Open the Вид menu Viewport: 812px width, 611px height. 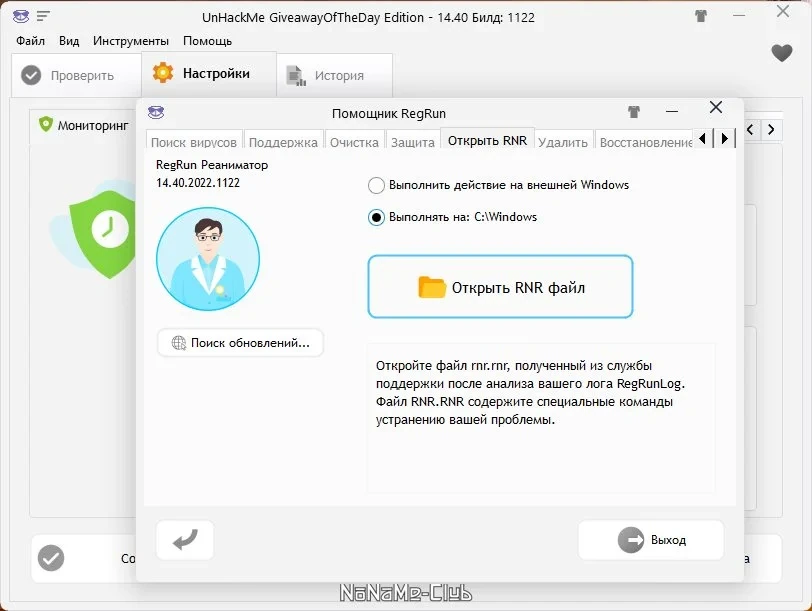(69, 41)
